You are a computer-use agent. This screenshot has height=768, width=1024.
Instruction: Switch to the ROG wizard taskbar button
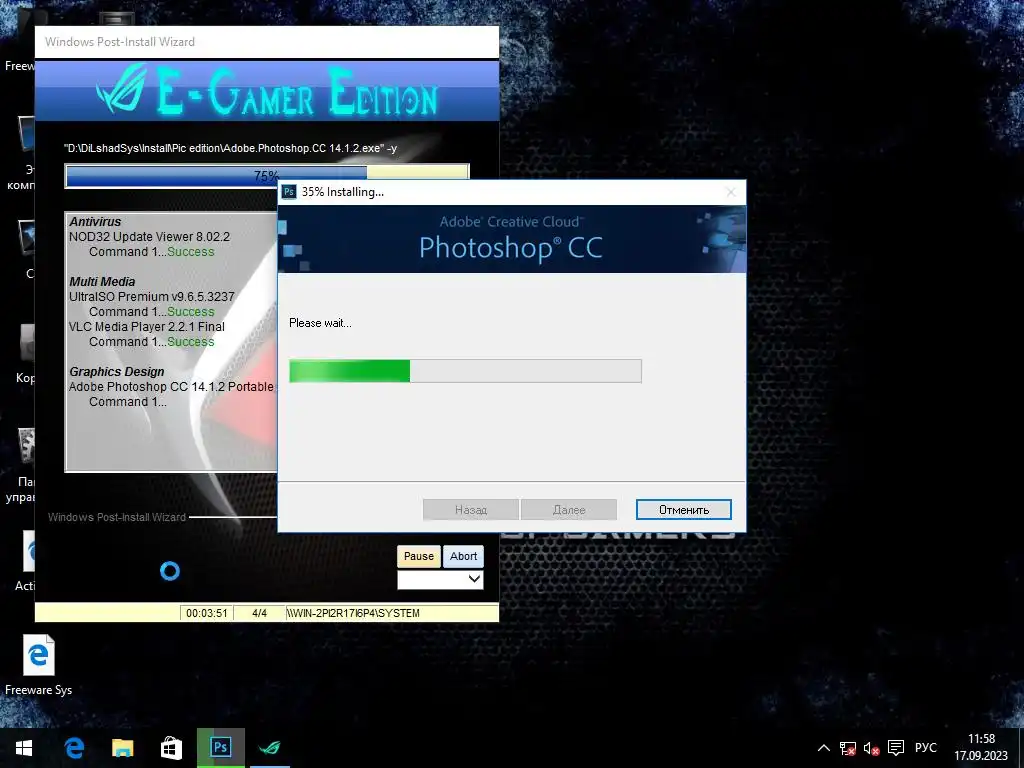pos(270,748)
